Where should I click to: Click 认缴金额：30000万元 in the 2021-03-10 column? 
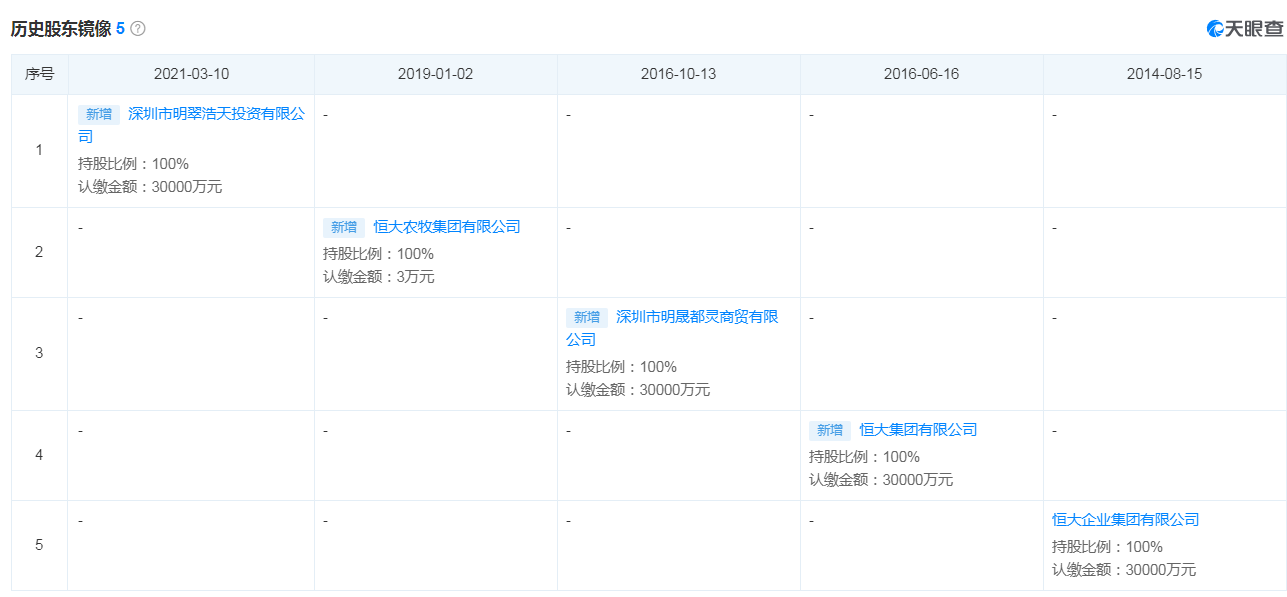(150, 187)
